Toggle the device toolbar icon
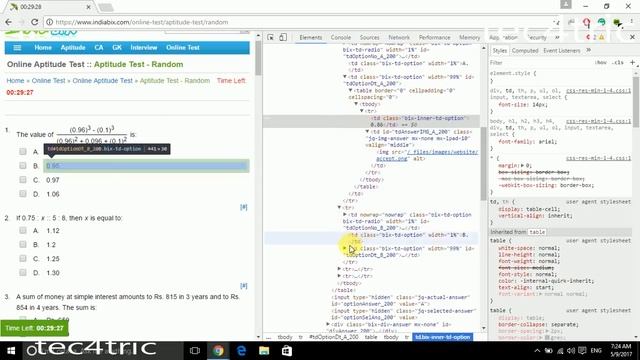 (283, 37)
